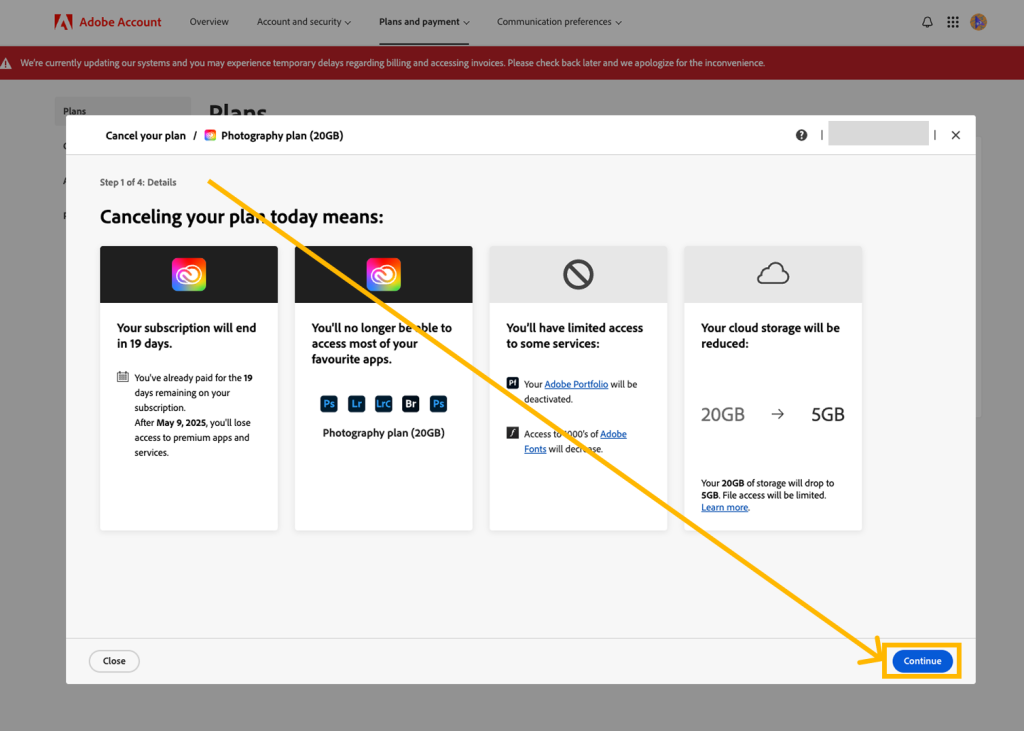The width and height of the screenshot is (1024, 731).
Task: Click the Fonts f icon
Action: [x=513, y=433]
